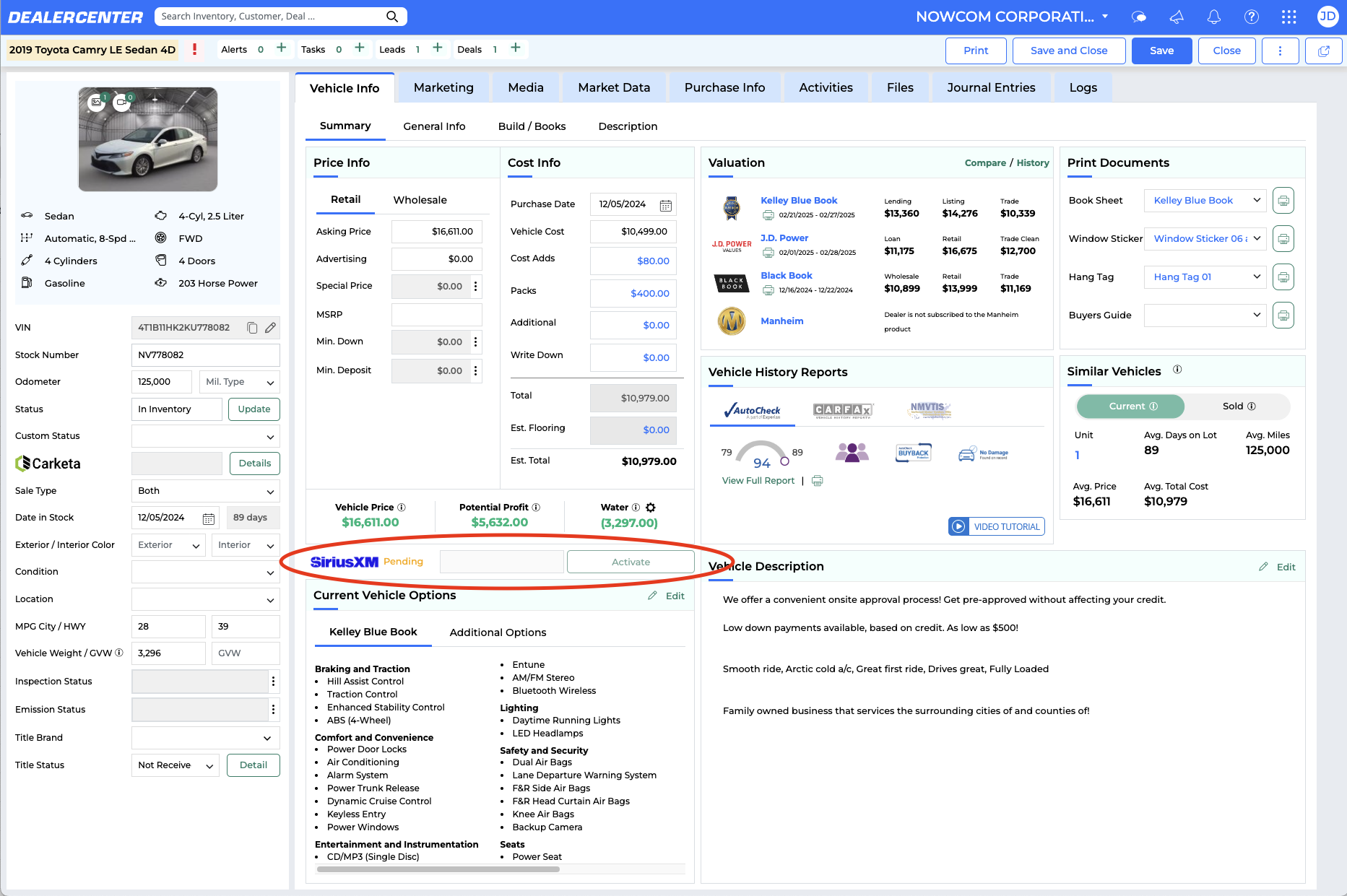Click the vehicle options horizontal scrollbar

click(438, 869)
